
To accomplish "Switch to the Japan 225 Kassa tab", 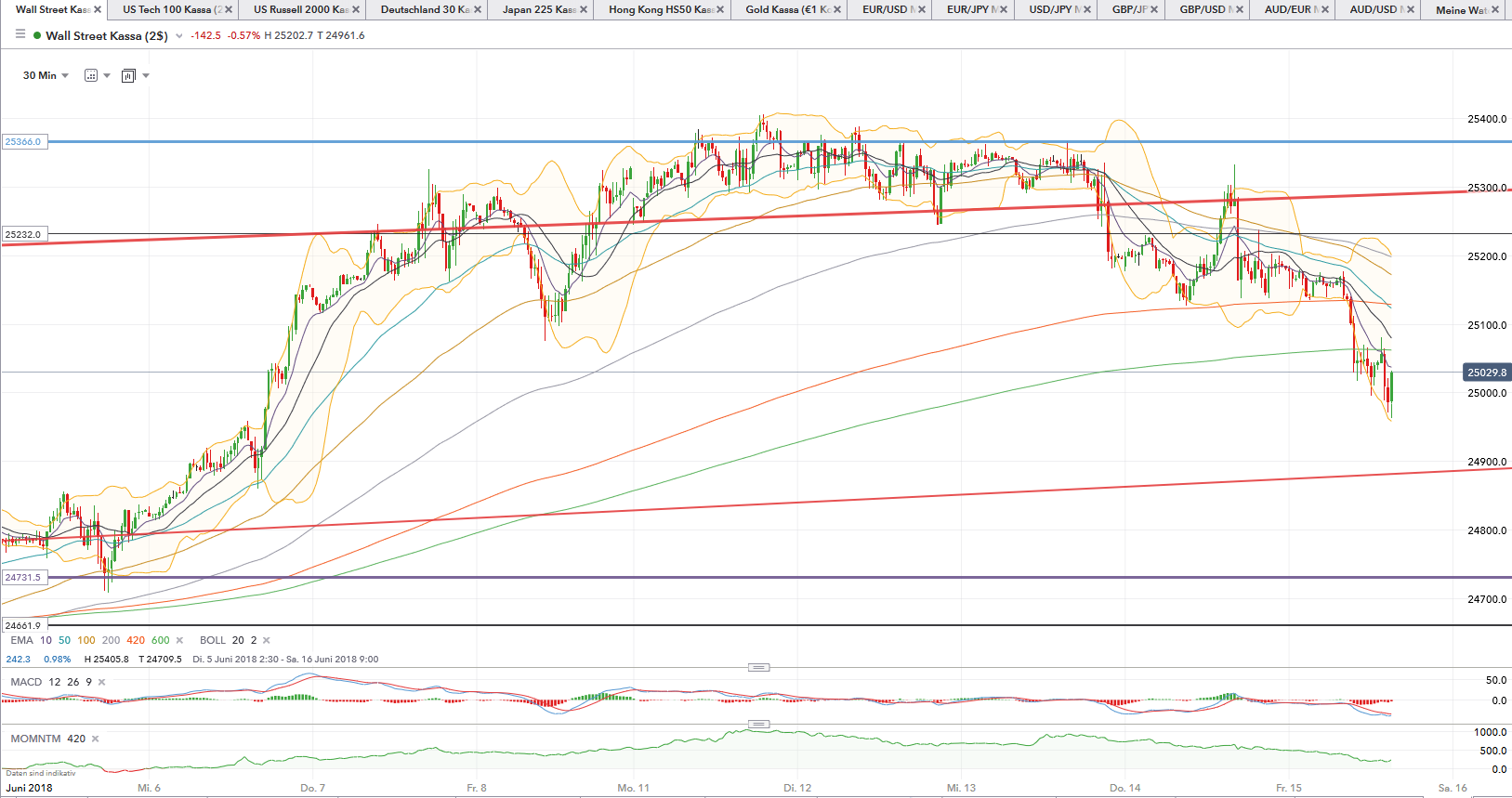I will (x=538, y=9).
